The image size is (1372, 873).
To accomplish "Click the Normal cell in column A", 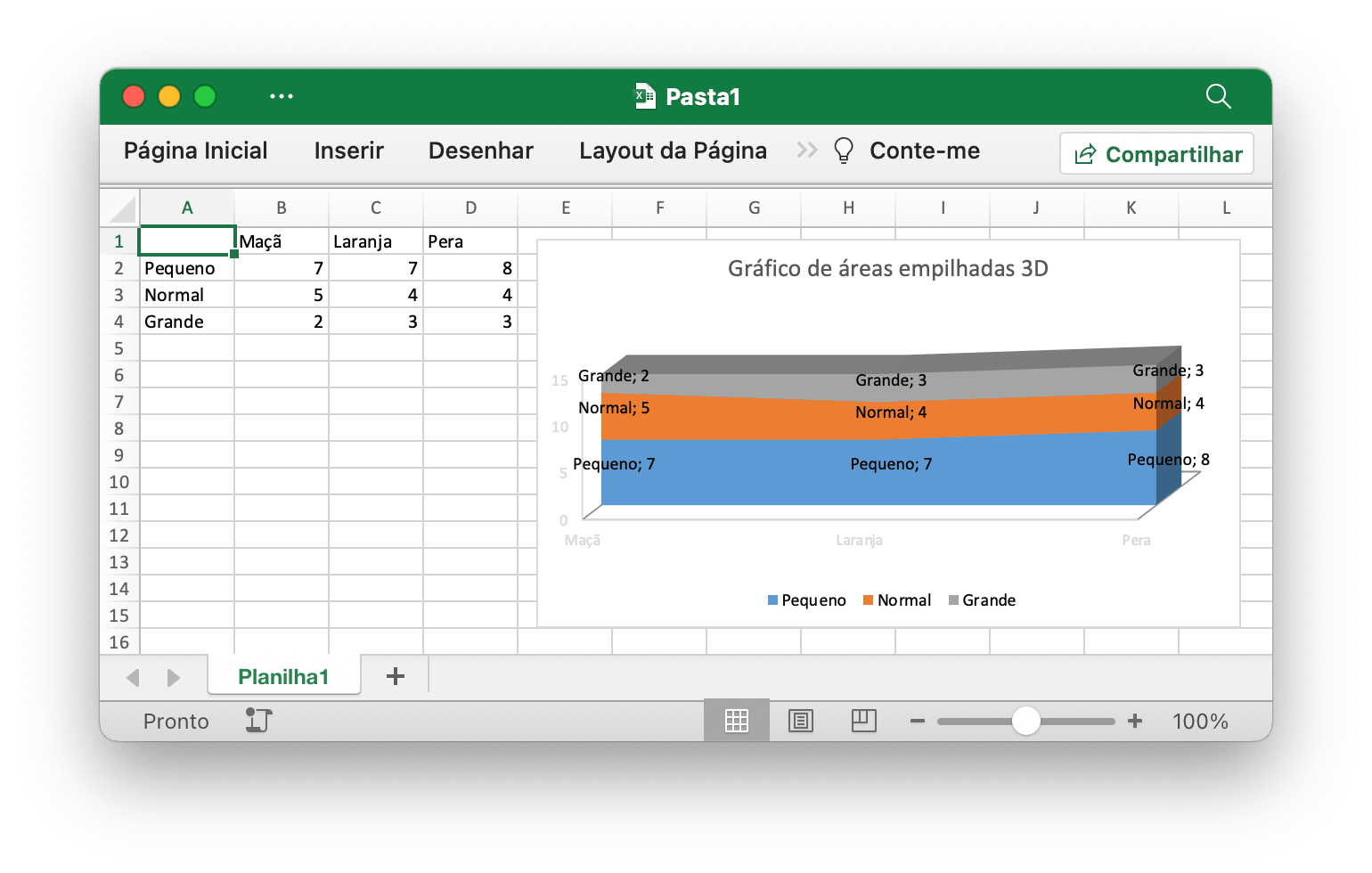I will 187,295.
